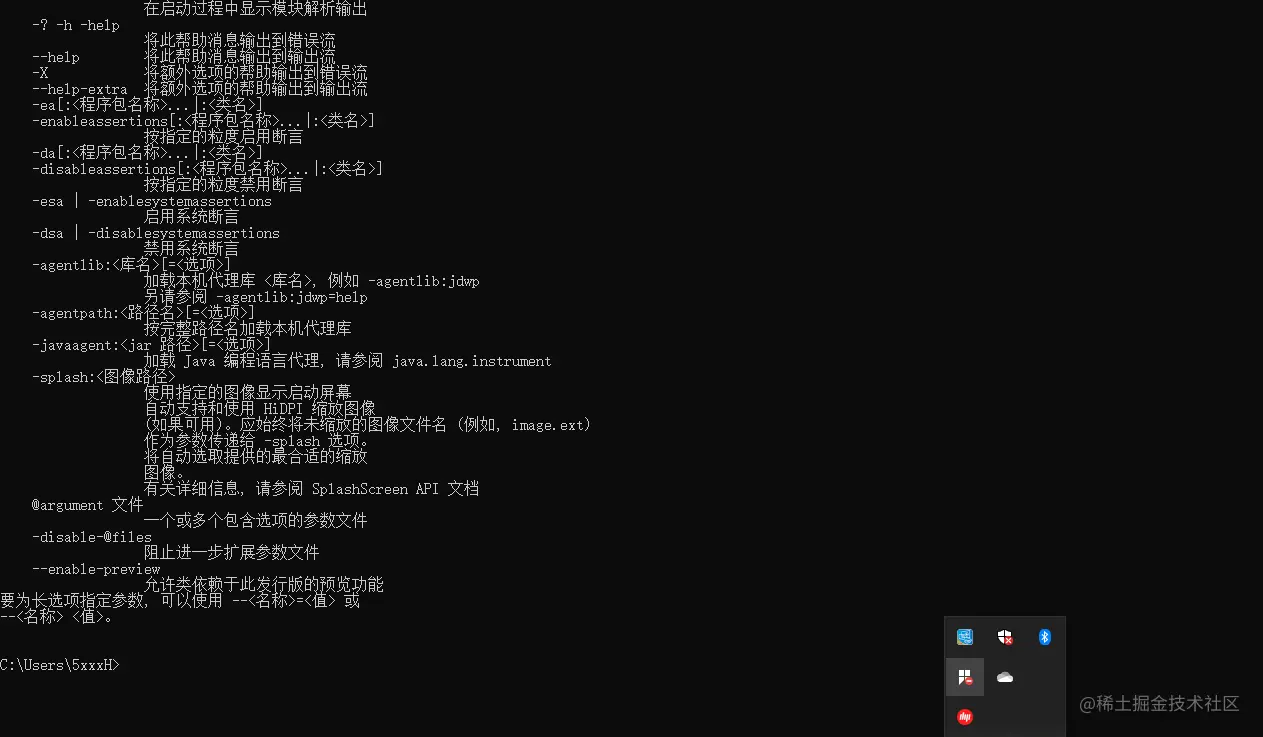The image size is (1263, 737).
Task: Click the "-agentpath:<路径名>[=<选项>]" option line
Action: (x=144, y=313)
